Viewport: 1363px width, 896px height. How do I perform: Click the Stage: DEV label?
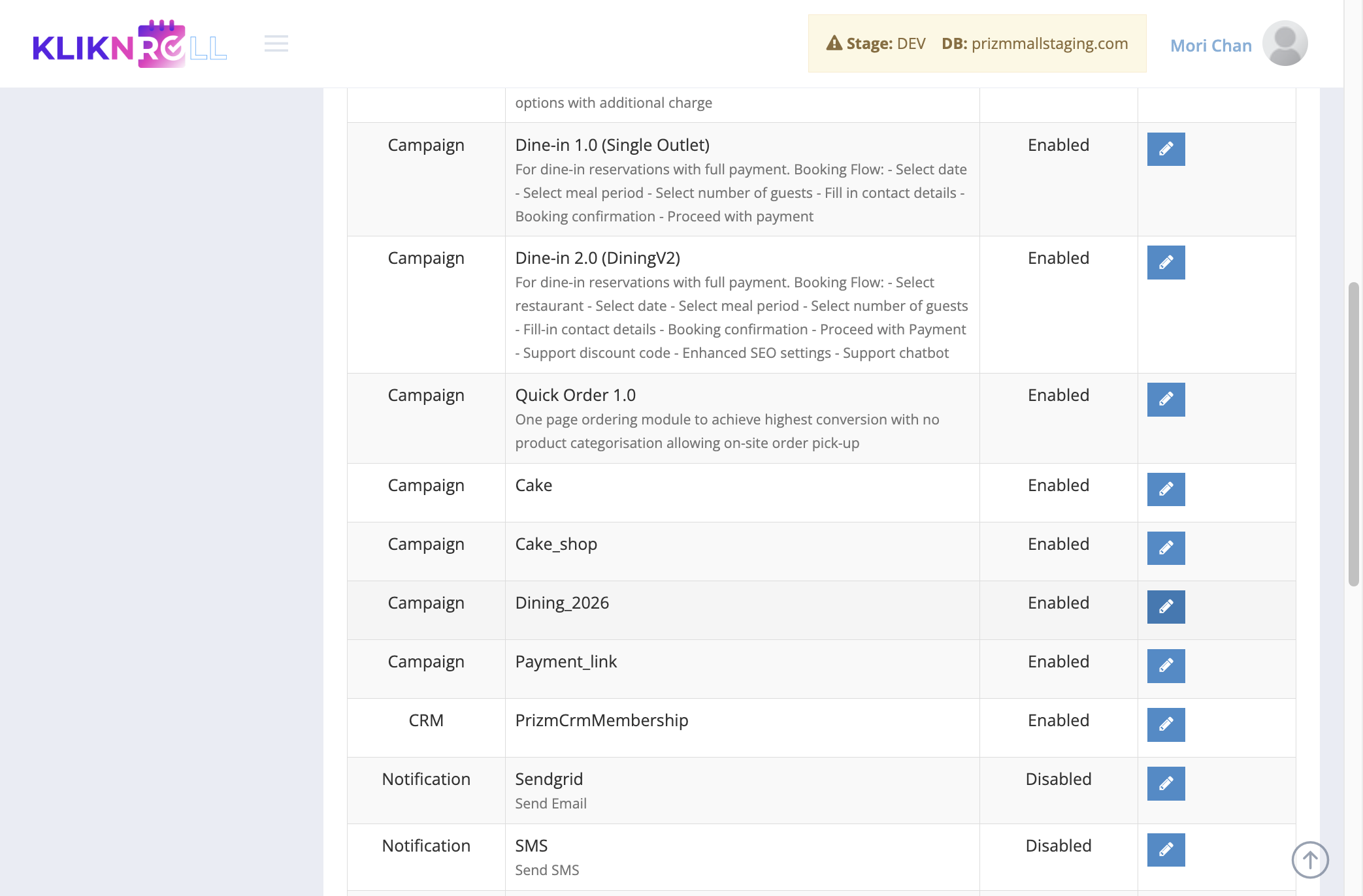[x=886, y=43]
